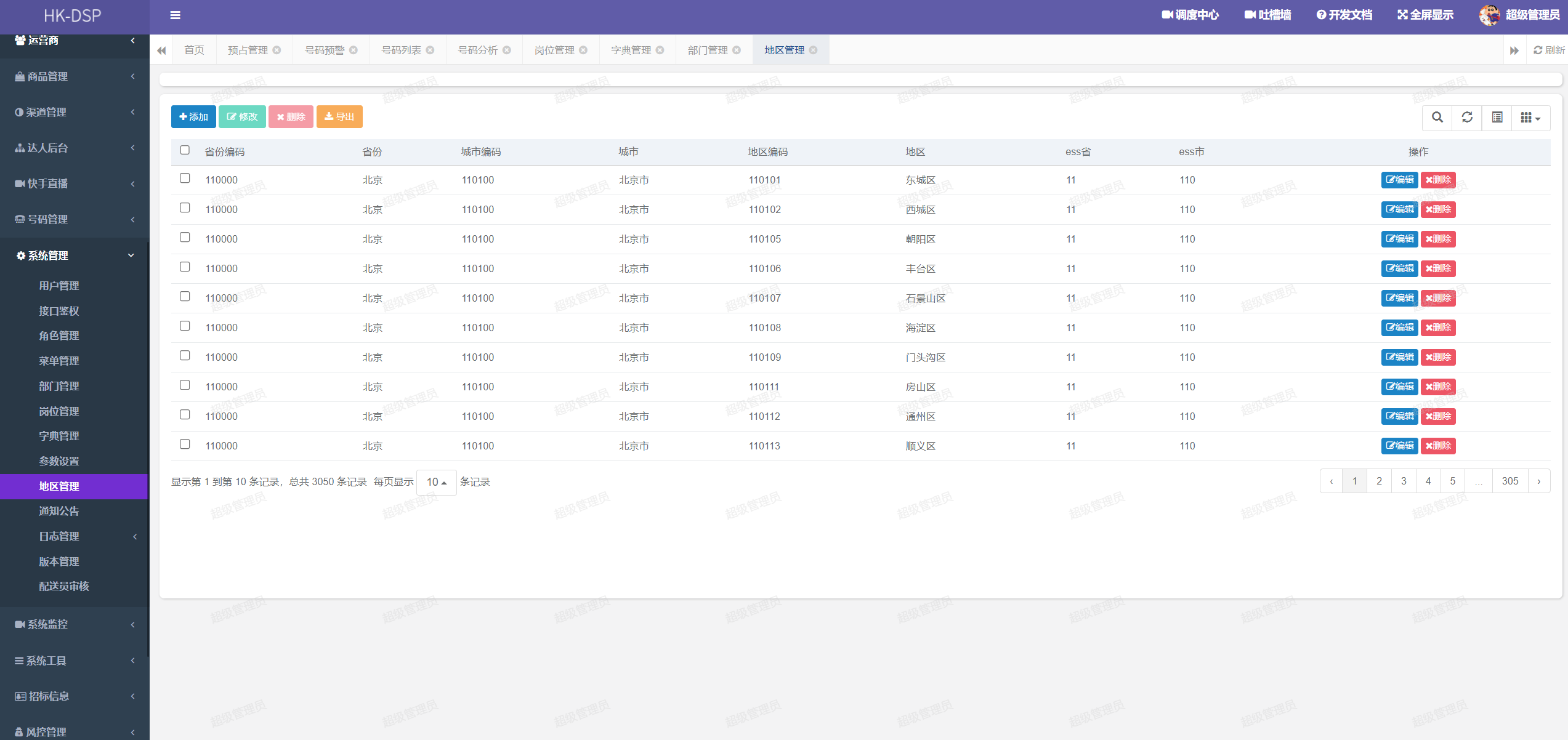The height and width of the screenshot is (740, 1568).
Task: Check the row for 西城区
Action: tap(185, 208)
